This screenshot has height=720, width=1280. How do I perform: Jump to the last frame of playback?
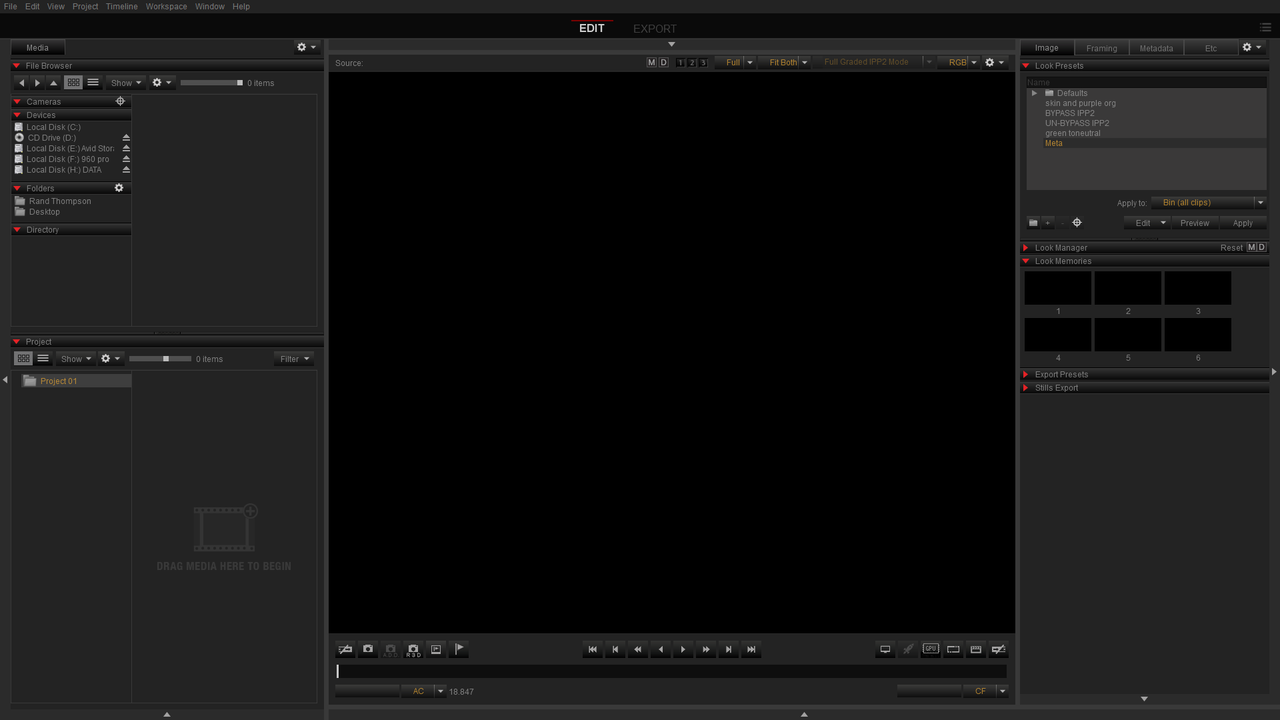pos(751,649)
